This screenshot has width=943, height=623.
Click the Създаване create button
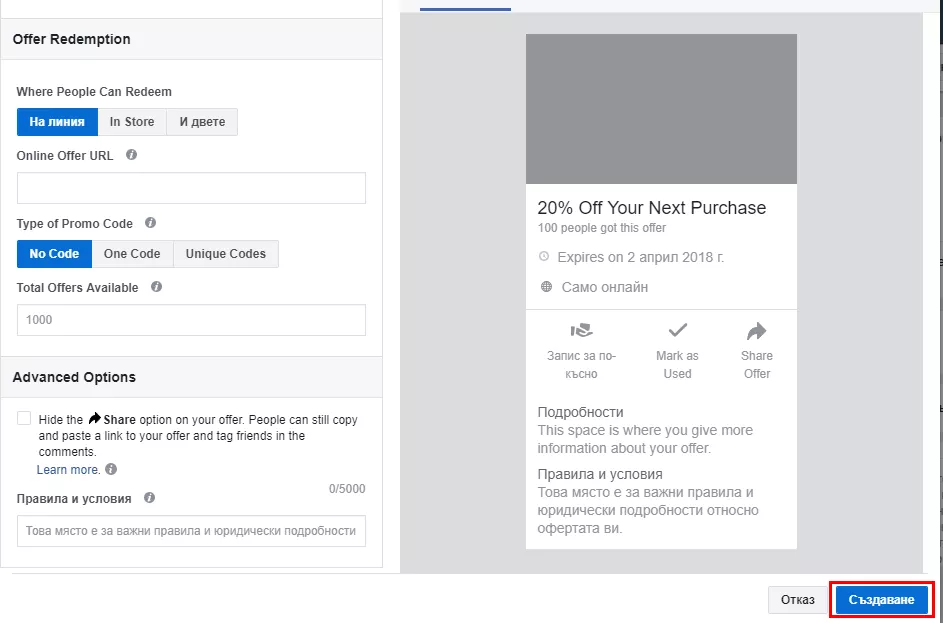(882, 600)
